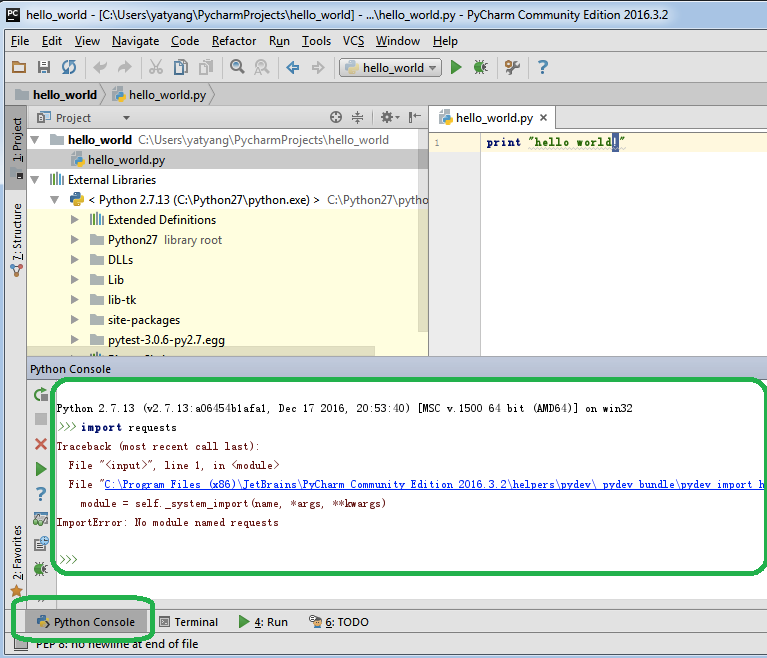Expand the Extended Definitions node
The width and height of the screenshot is (767, 658).
click(x=74, y=220)
